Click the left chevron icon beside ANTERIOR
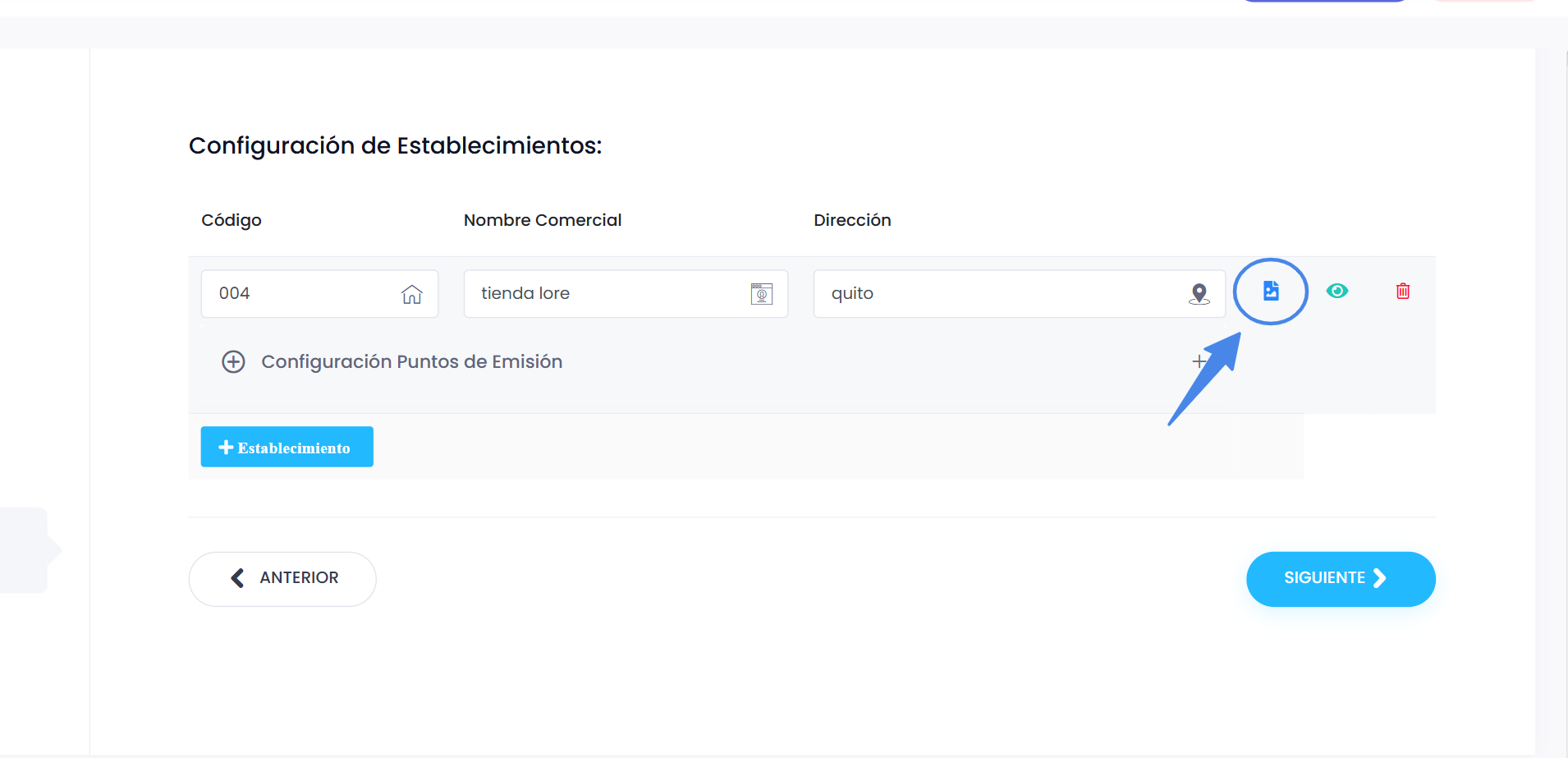Image resolution: width=1568 pixels, height=758 pixels. coord(238,578)
